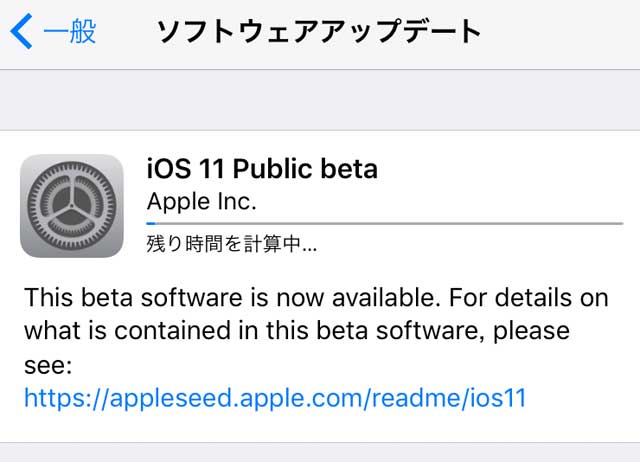Tap the blue back chevron arrow
This screenshot has height=462, width=640.
[x=21, y=32]
